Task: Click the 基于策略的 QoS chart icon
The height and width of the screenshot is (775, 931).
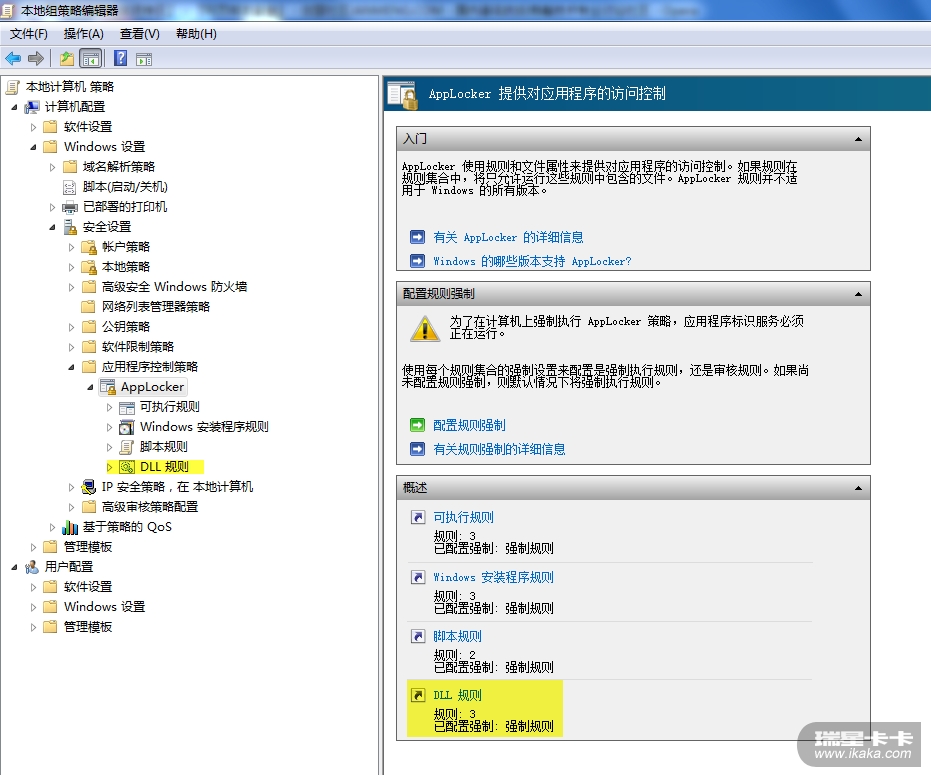Action: 70,527
